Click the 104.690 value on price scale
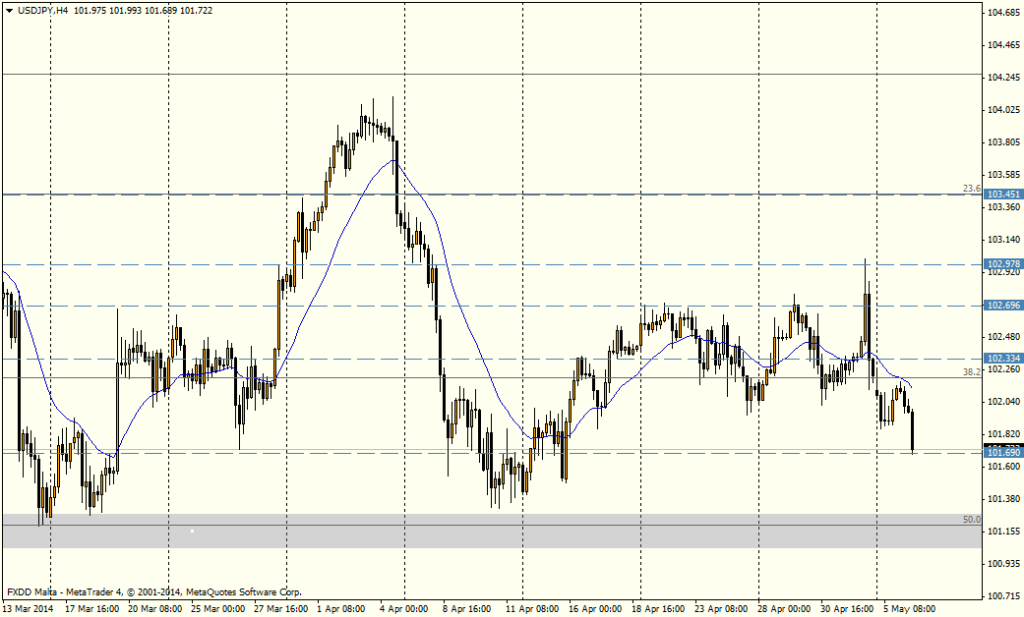 click(1003, 13)
